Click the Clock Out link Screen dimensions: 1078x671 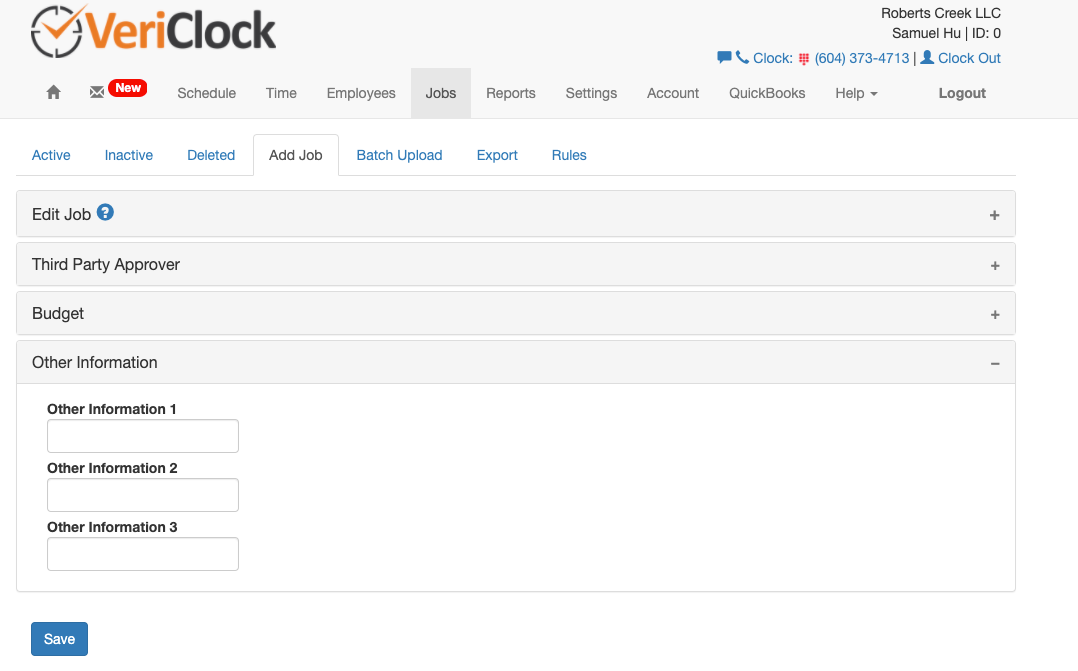click(x=968, y=58)
